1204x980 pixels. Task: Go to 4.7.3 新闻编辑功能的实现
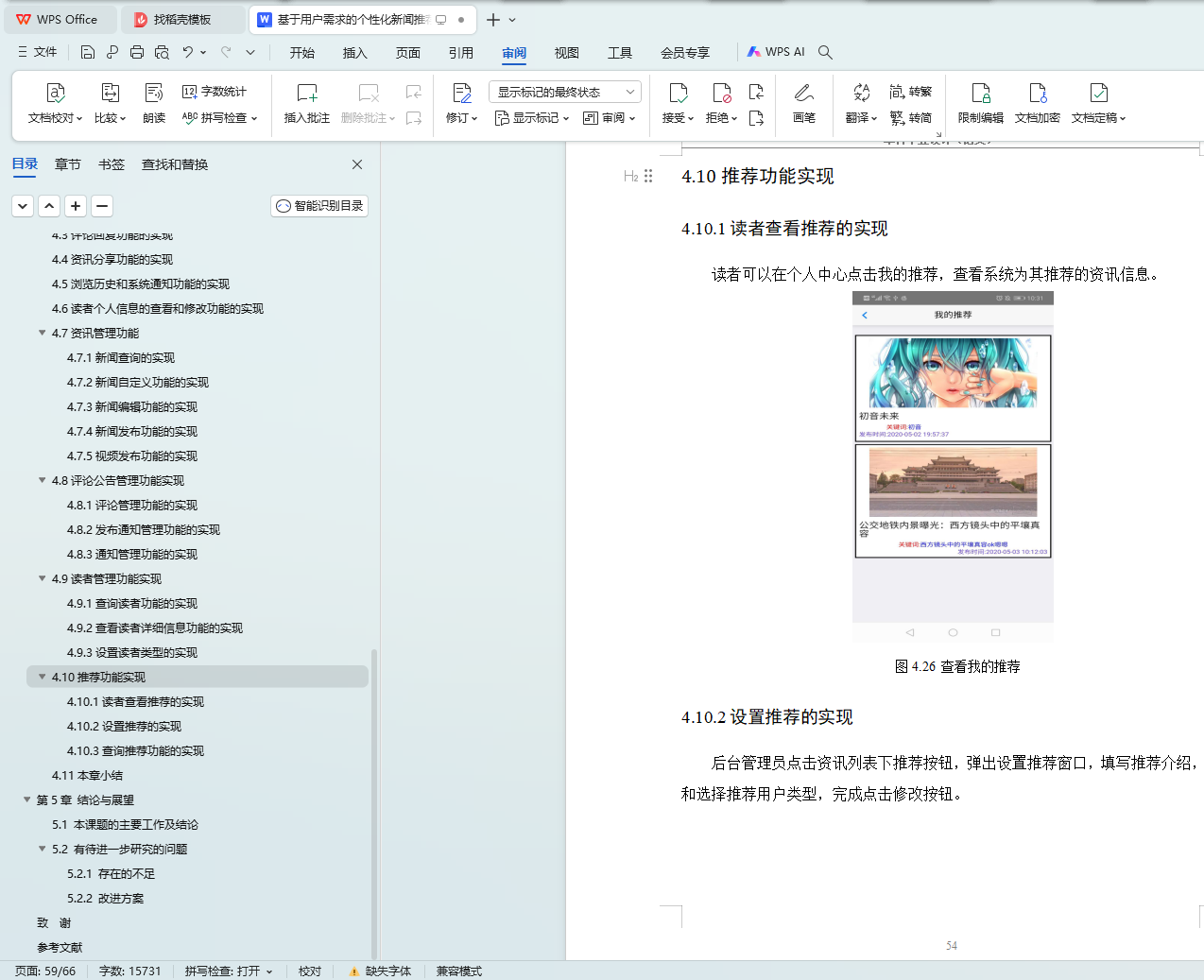(x=132, y=406)
